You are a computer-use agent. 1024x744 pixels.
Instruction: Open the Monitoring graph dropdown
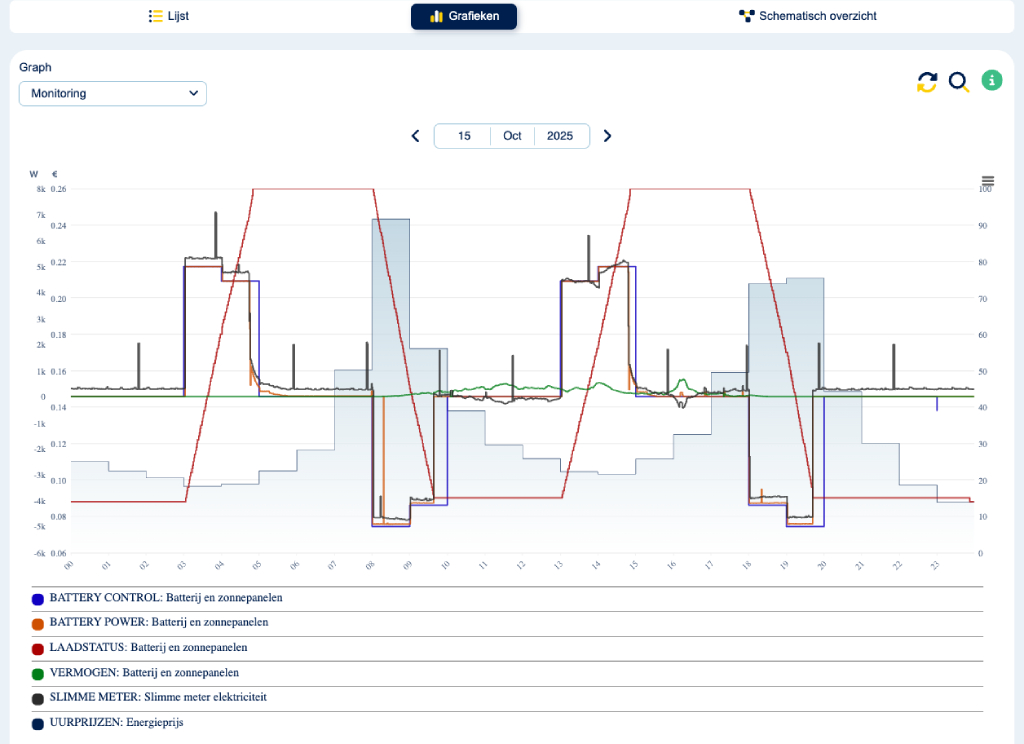(x=113, y=93)
